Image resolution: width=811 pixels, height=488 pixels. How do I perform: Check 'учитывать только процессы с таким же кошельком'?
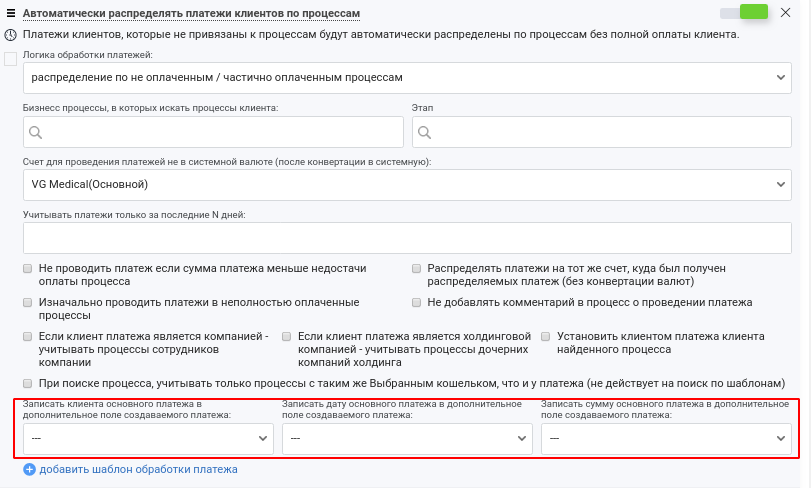click(27, 384)
